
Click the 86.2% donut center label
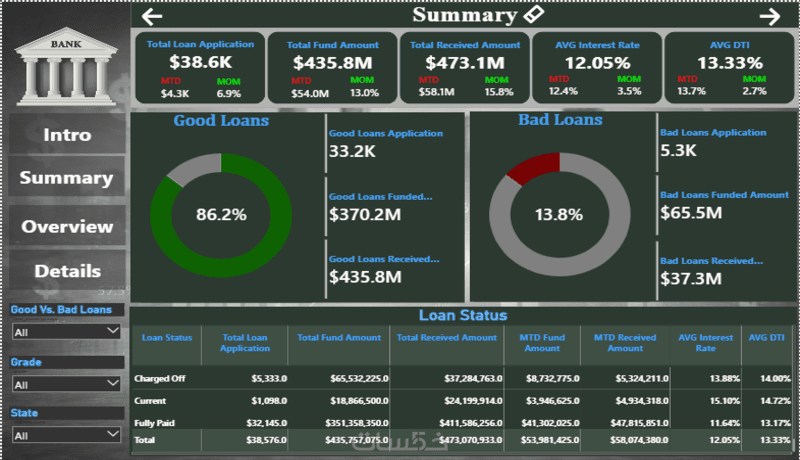click(x=221, y=214)
